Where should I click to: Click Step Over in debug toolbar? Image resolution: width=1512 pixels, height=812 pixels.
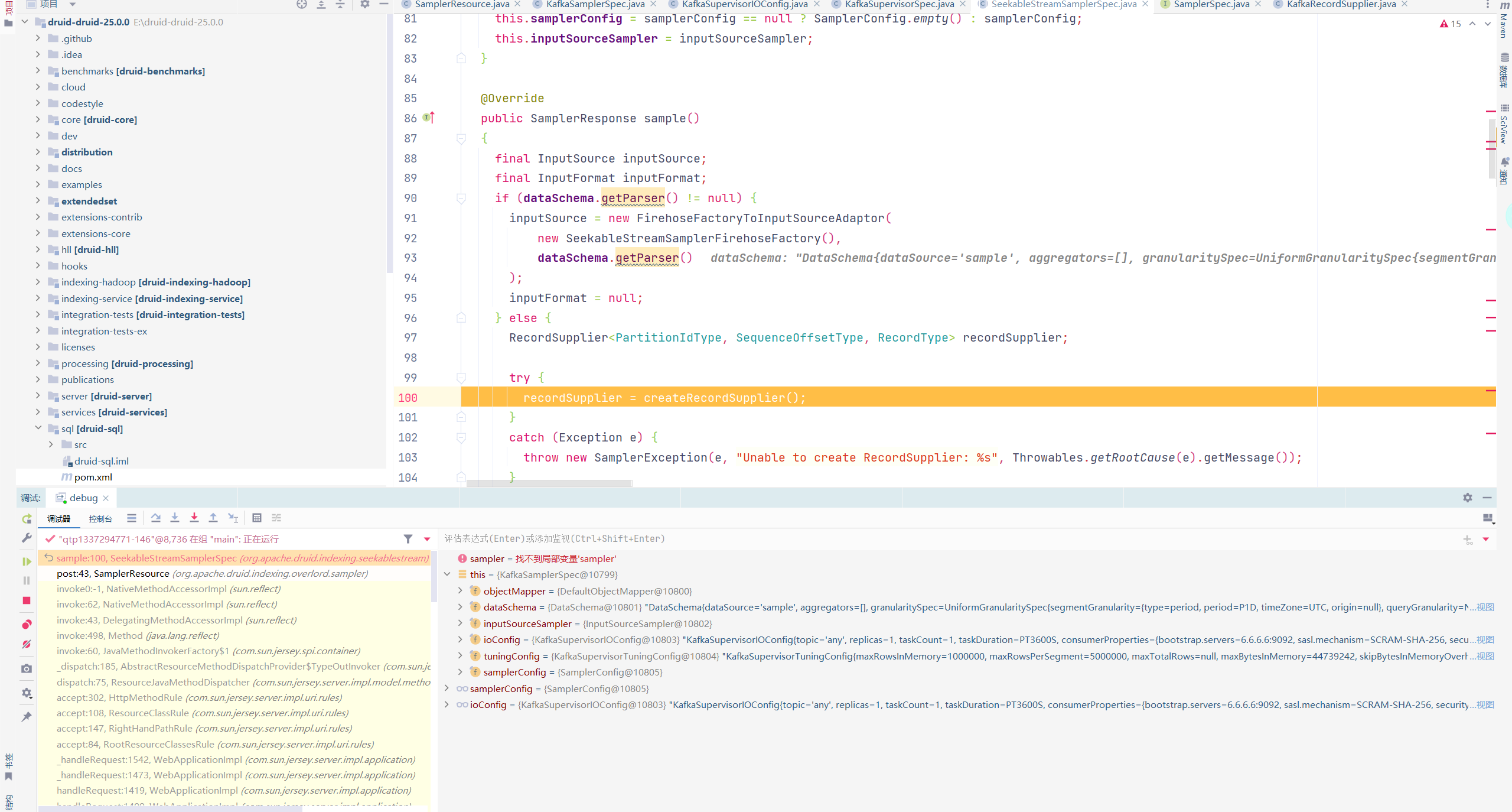click(x=156, y=518)
